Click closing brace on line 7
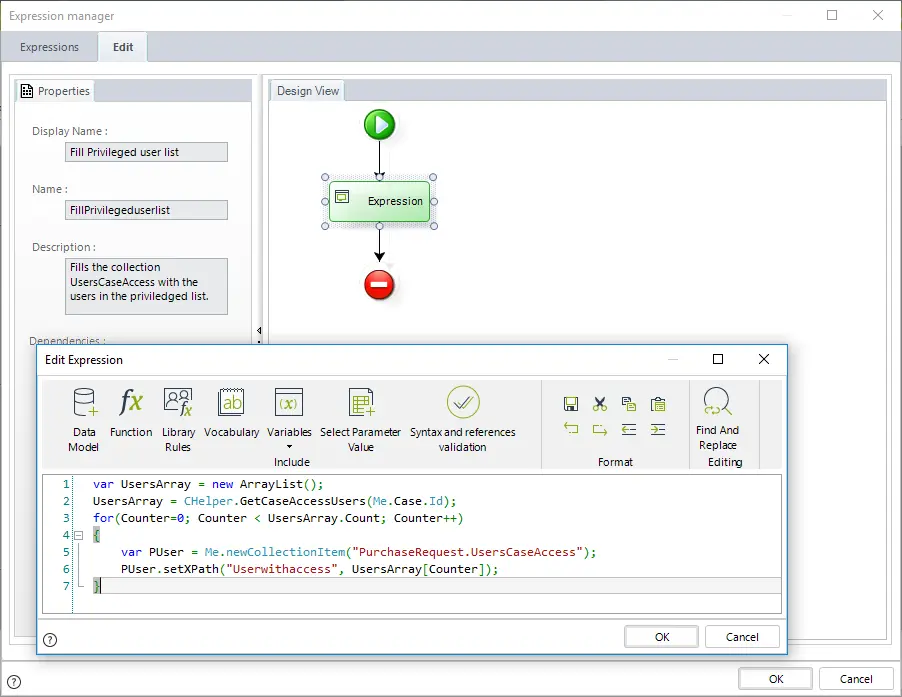Viewport: 902px width, 697px height. [97, 586]
